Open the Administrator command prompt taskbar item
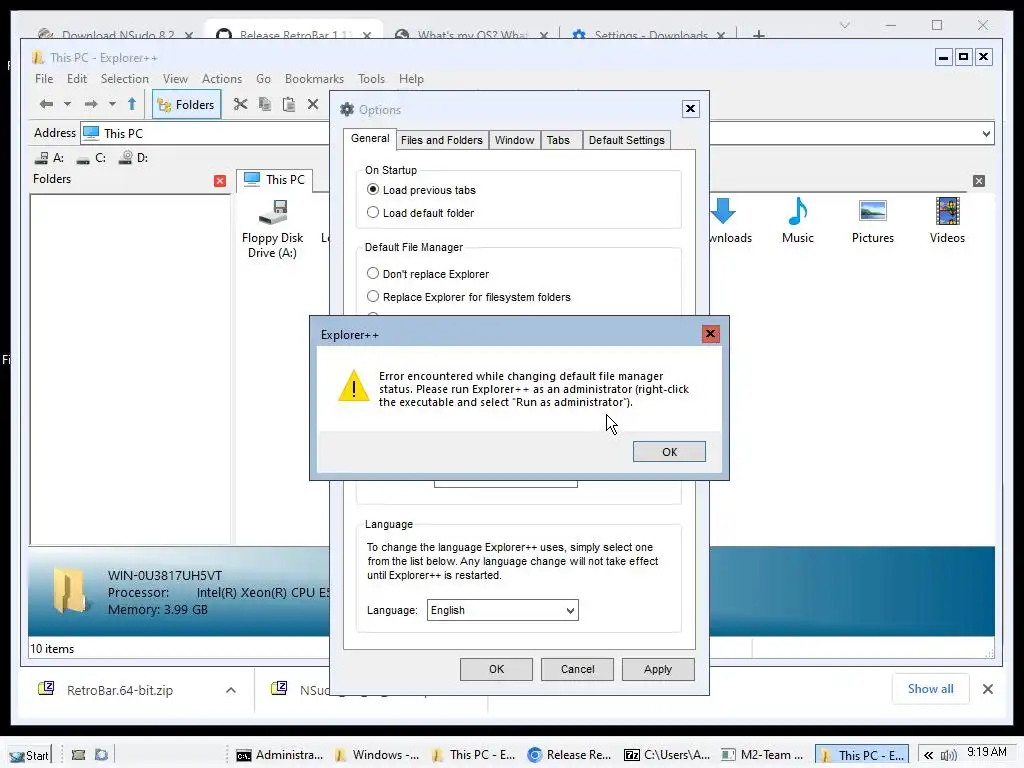Screen dimensions: 1024x768 click(x=280, y=755)
